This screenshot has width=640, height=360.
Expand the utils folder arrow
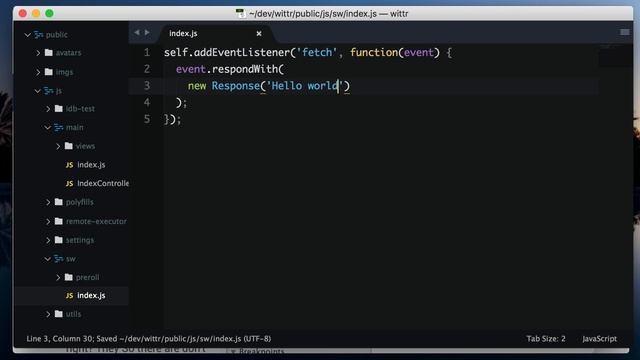tap(48, 314)
